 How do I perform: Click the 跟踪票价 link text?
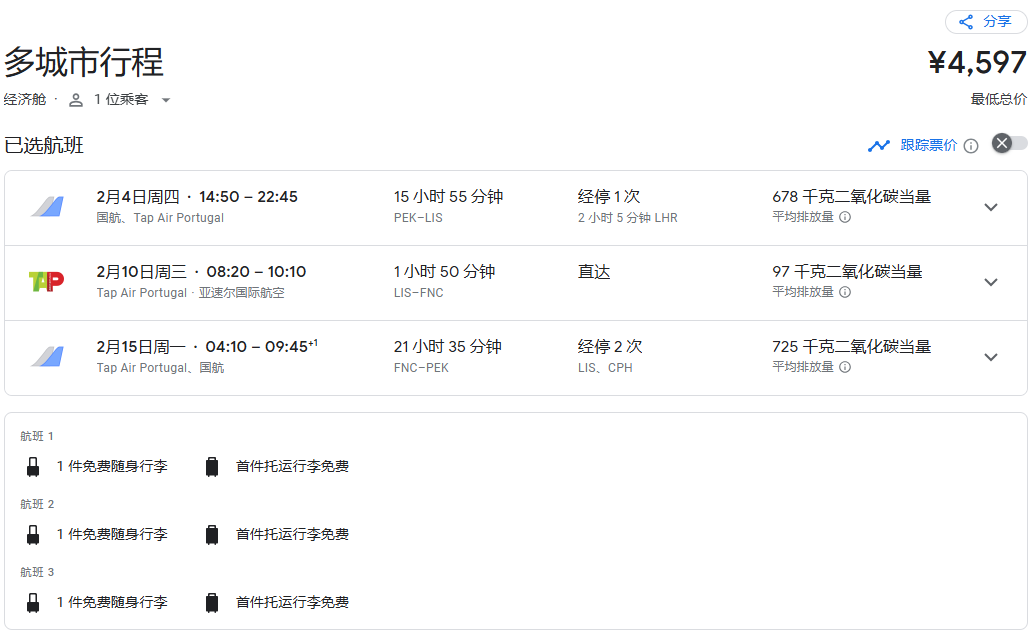[928, 145]
